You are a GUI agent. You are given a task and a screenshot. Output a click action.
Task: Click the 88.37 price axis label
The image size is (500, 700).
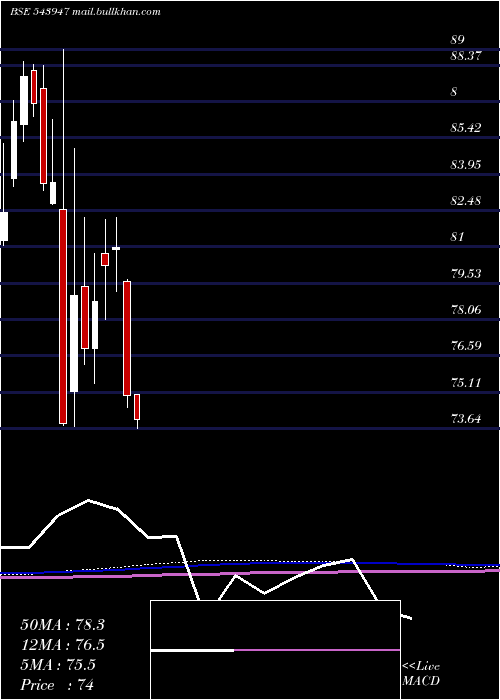(x=466, y=57)
